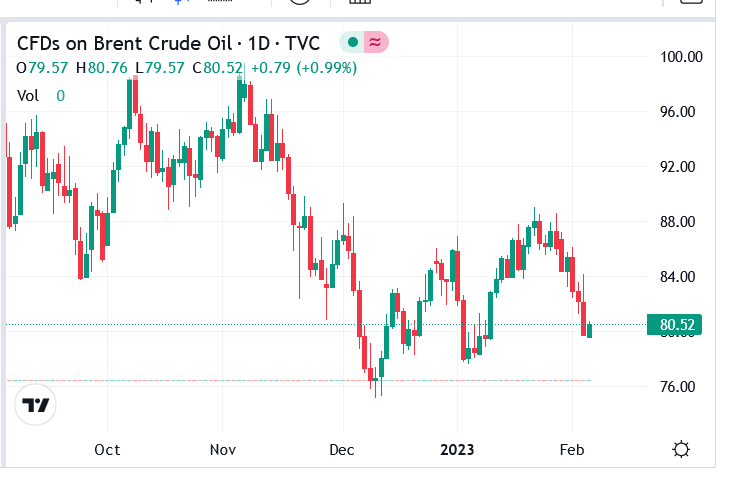Click the 2023 label on time axis
This screenshot has height=488, width=735.
click(x=458, y=449)
